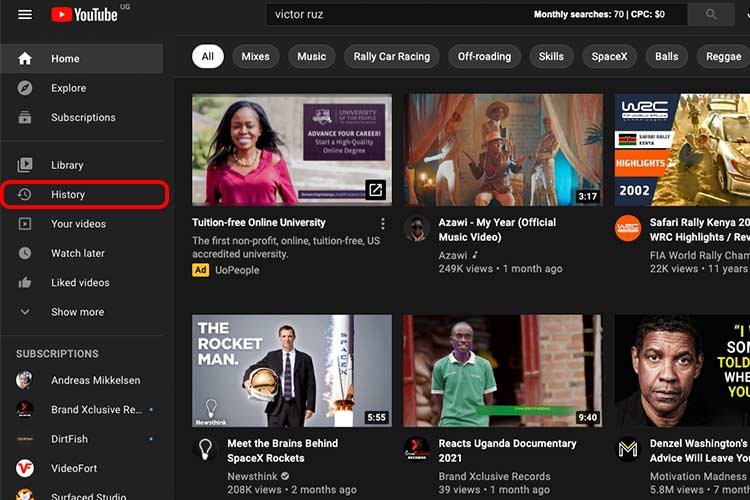750x500 pixels.
Task: Click the Tuition-free Online University title
Action: click(x=259, y=222)
